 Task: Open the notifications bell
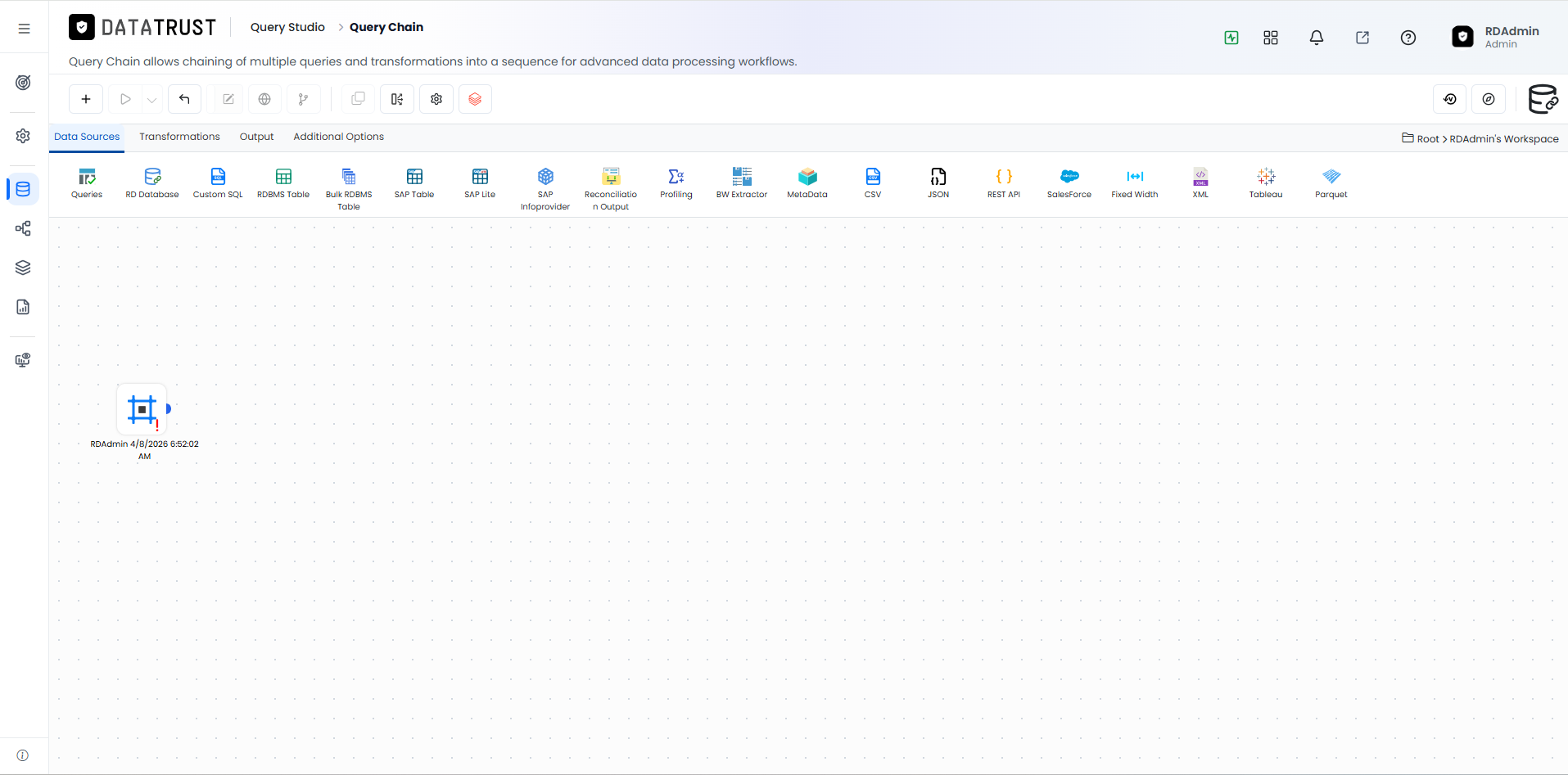(x=1317, y=38)
